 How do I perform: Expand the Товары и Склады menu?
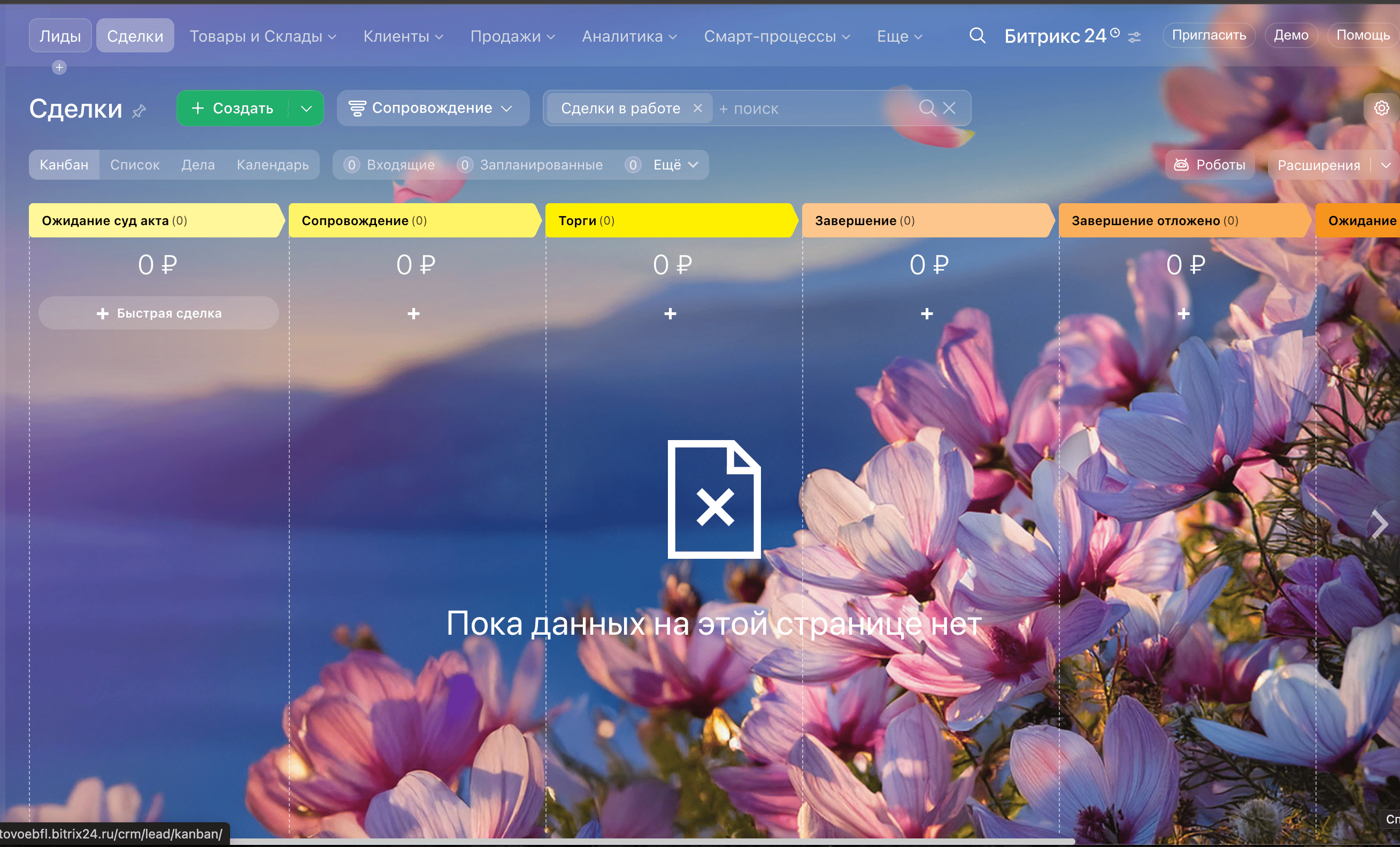263,36
